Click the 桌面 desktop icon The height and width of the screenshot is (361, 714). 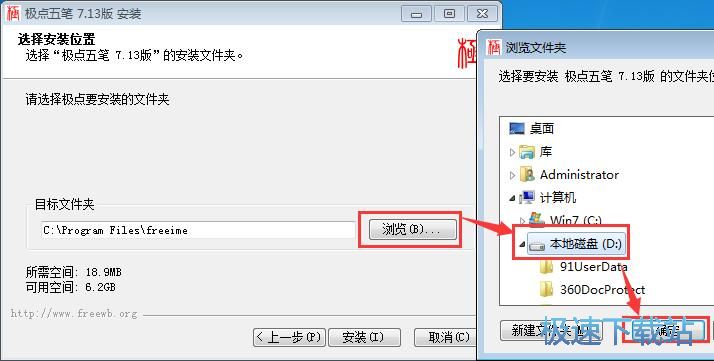click(517, 128)
